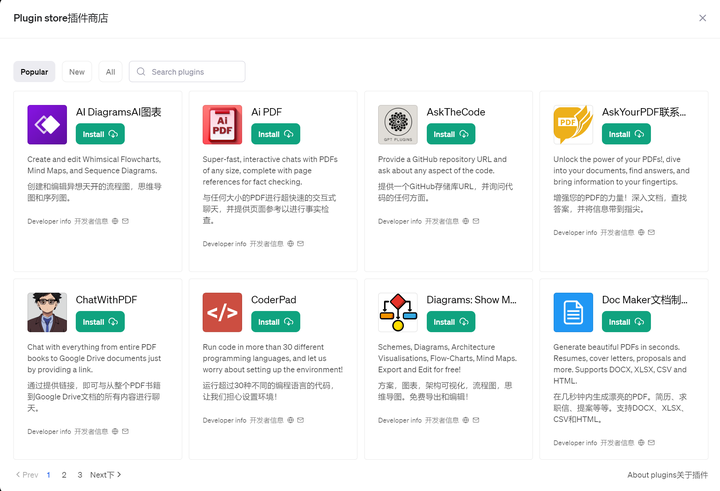Click the AI Diagrams plugin logo

click(x=47, y=125)
